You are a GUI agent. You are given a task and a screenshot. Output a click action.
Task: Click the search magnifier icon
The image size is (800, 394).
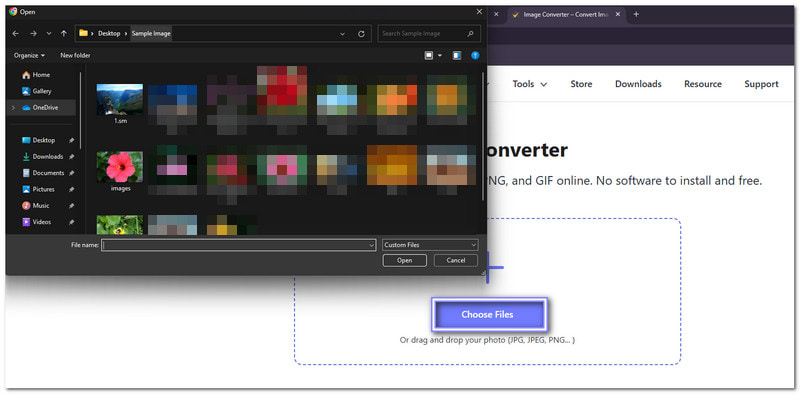coord(470,34)
